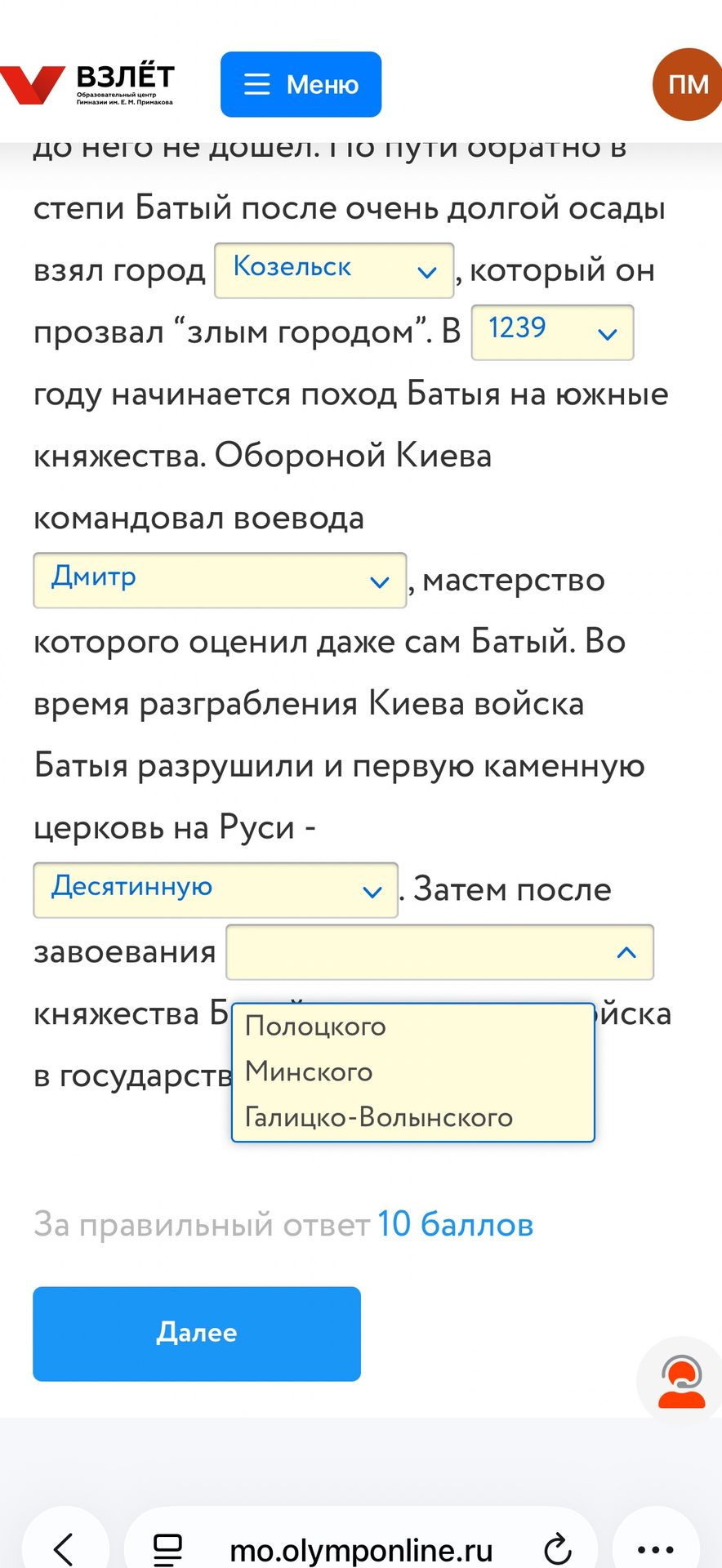Open the support chat headset icon

(682, 1382)
